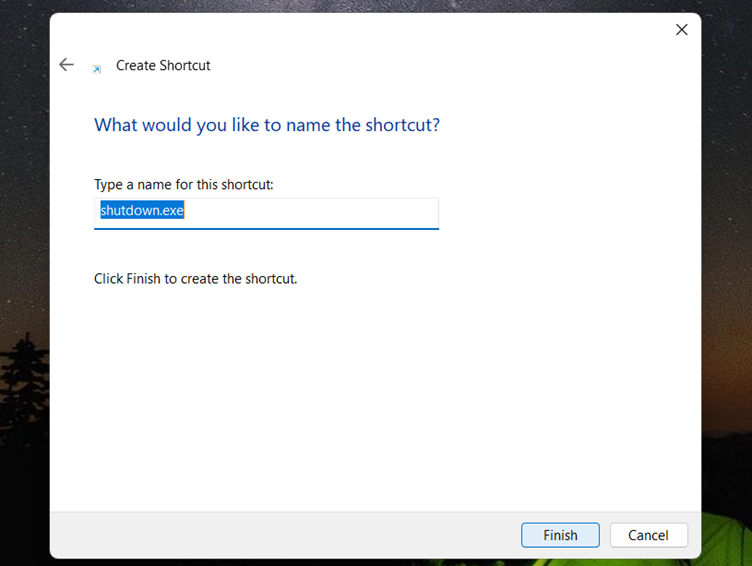Close the Create Shortcut dialog
752x566 pixels.
click(682, 30)
